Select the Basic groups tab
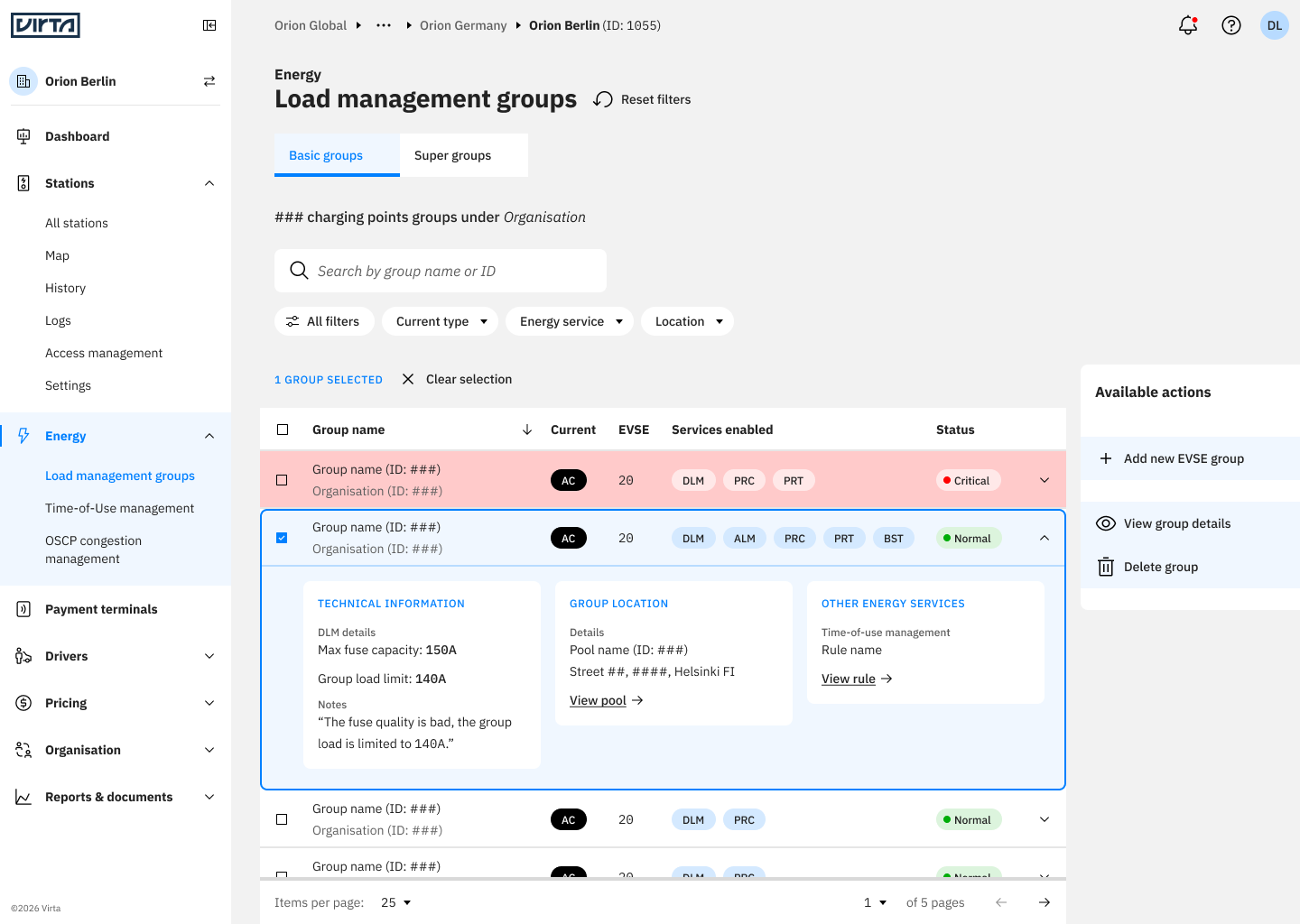 pos(337,155)
